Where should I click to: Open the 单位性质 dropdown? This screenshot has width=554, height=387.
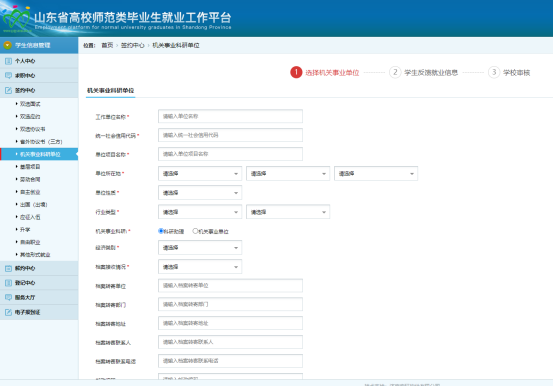[200, 193]
